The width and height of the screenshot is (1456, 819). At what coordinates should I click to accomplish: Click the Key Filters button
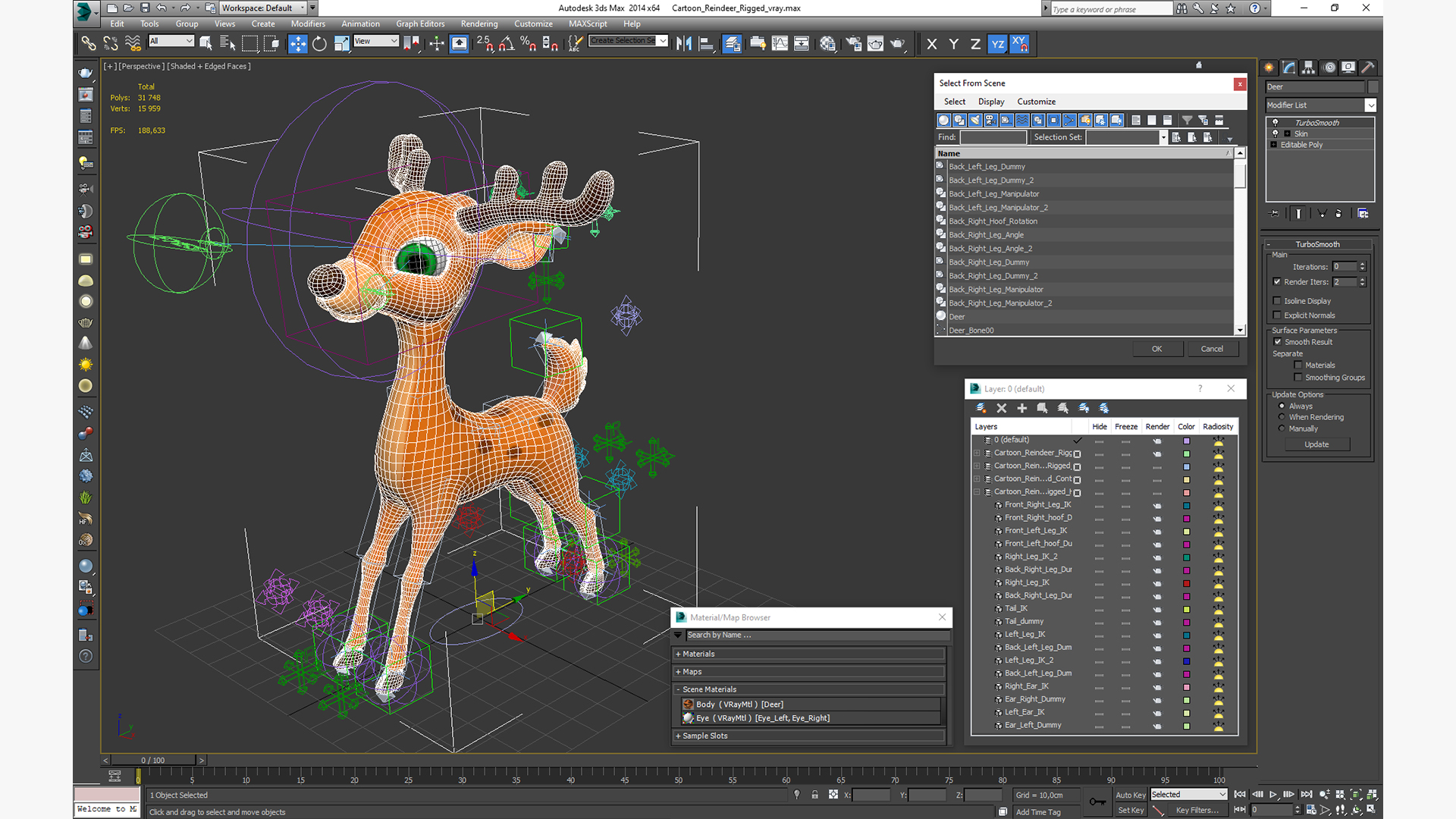pos(1197,810)
